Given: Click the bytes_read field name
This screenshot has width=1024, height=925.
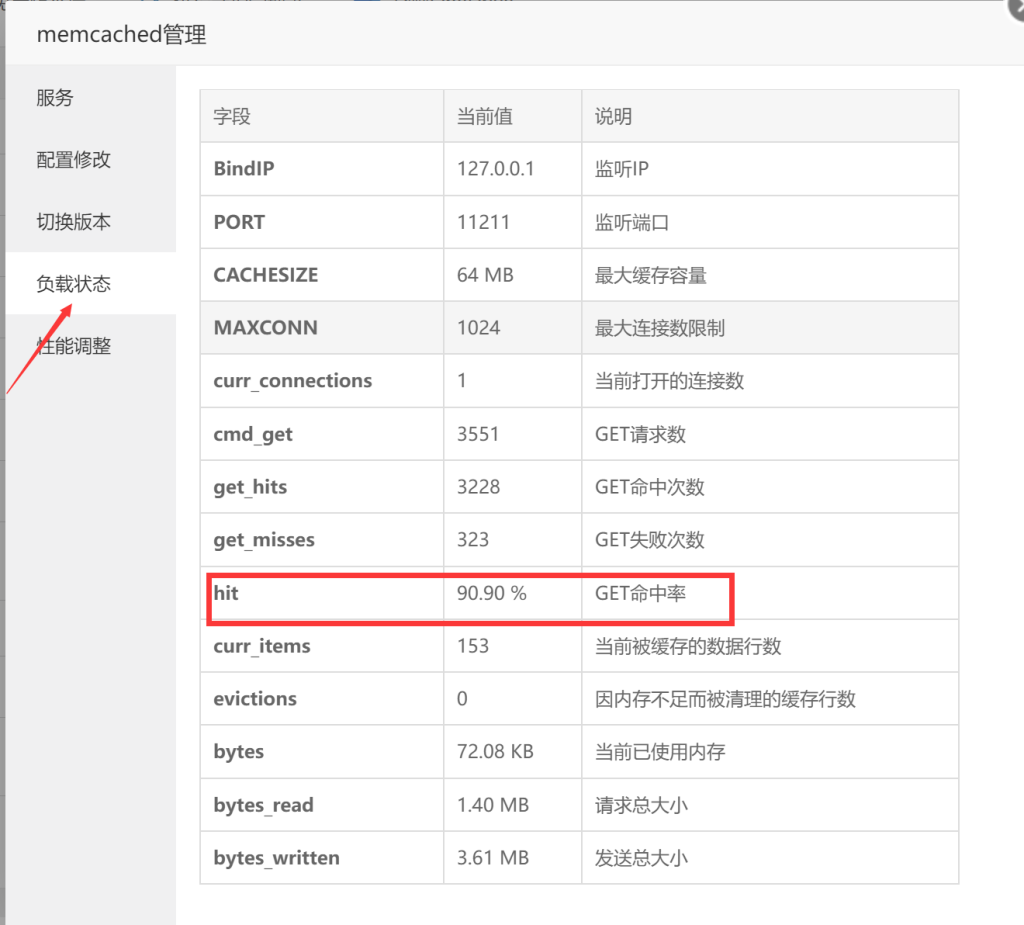Looking at the screenshot, I should 263,805.
